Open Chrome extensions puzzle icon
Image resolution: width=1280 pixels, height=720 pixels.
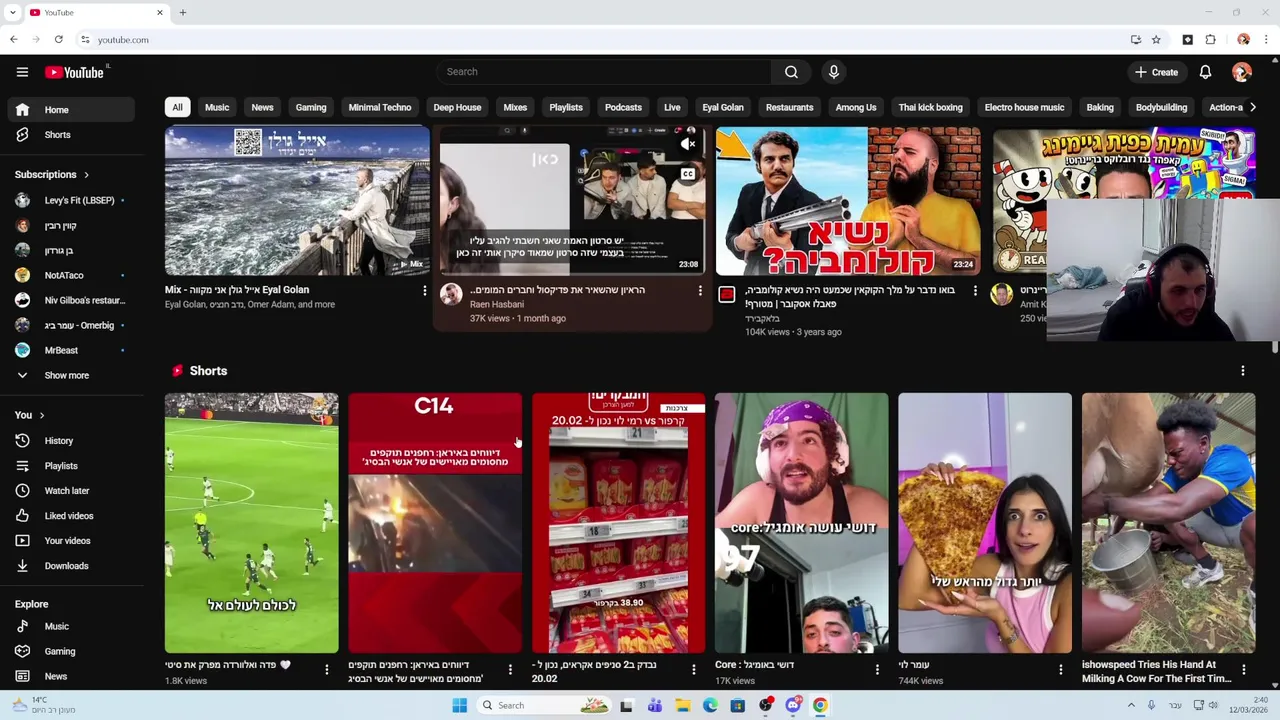(x=1211, y=40)
